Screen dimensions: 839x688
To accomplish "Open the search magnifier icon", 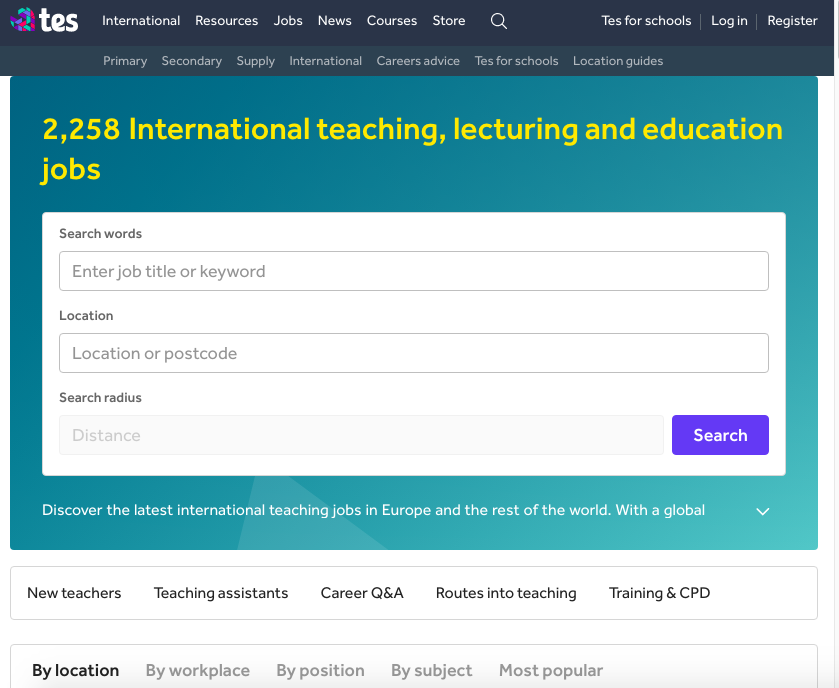I will [499, 21].
